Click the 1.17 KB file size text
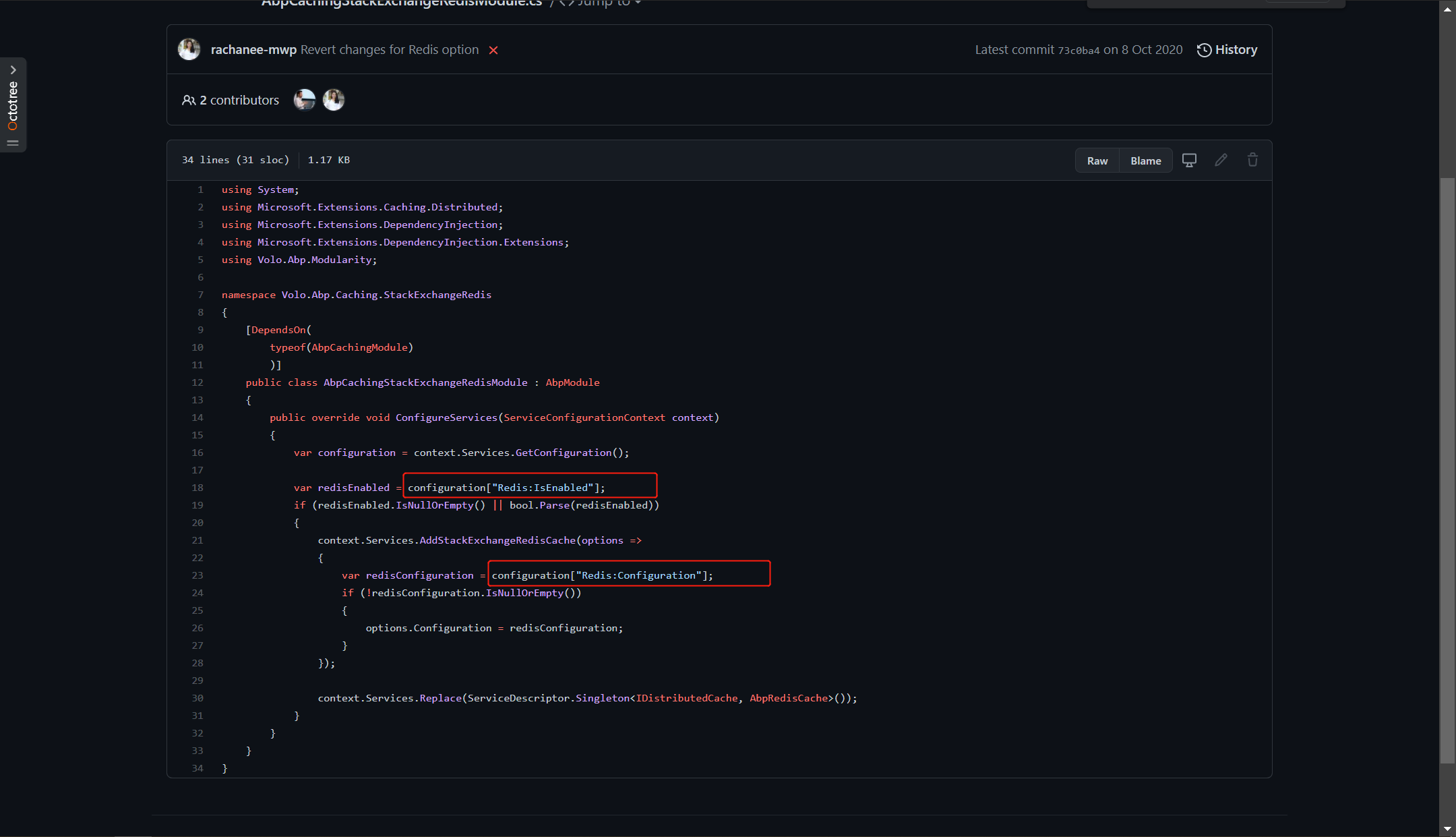1456x837 pixels. point(329,160)
